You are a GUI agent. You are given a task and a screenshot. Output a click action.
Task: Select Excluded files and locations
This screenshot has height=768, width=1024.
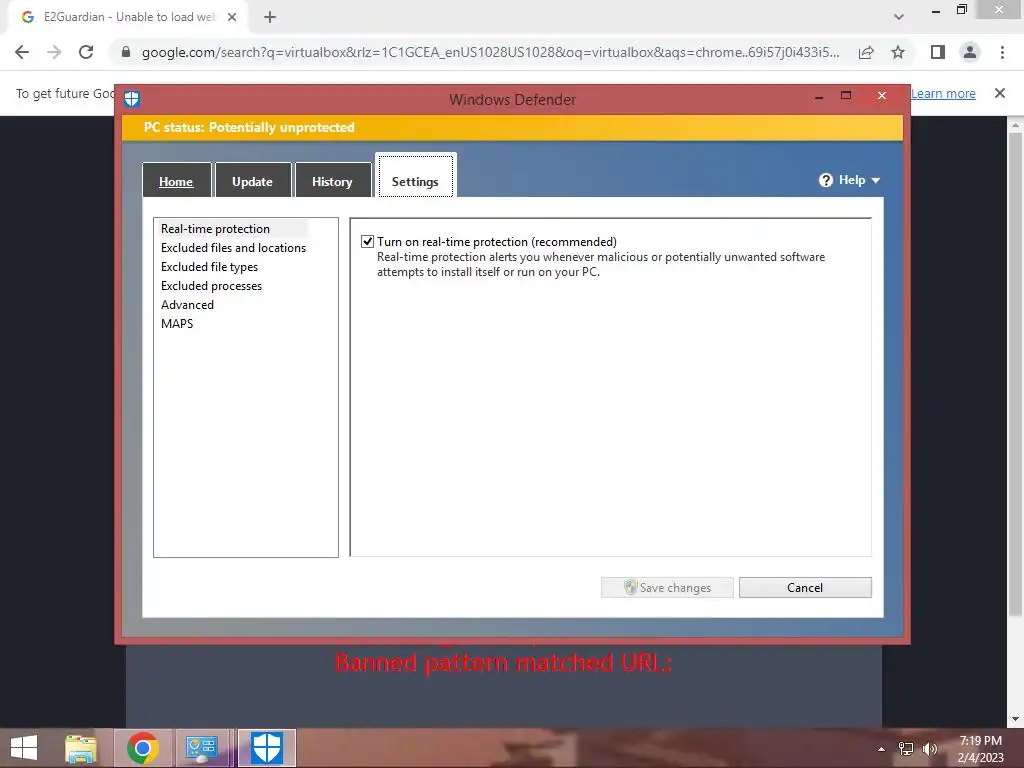(x=233, y=248)
